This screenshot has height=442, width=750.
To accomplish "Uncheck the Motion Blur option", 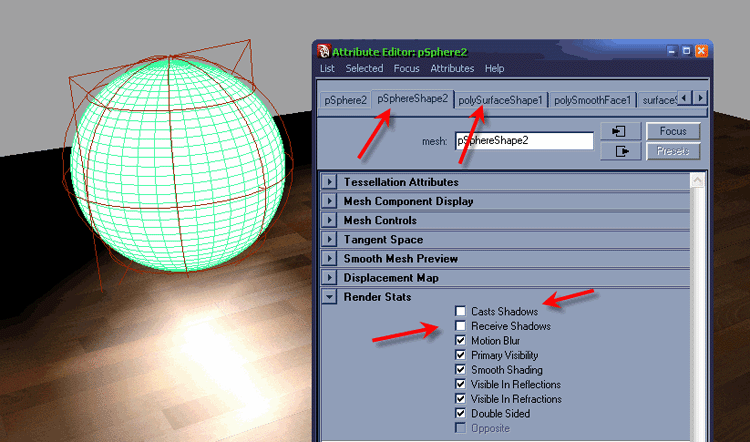I will [461, 341].
